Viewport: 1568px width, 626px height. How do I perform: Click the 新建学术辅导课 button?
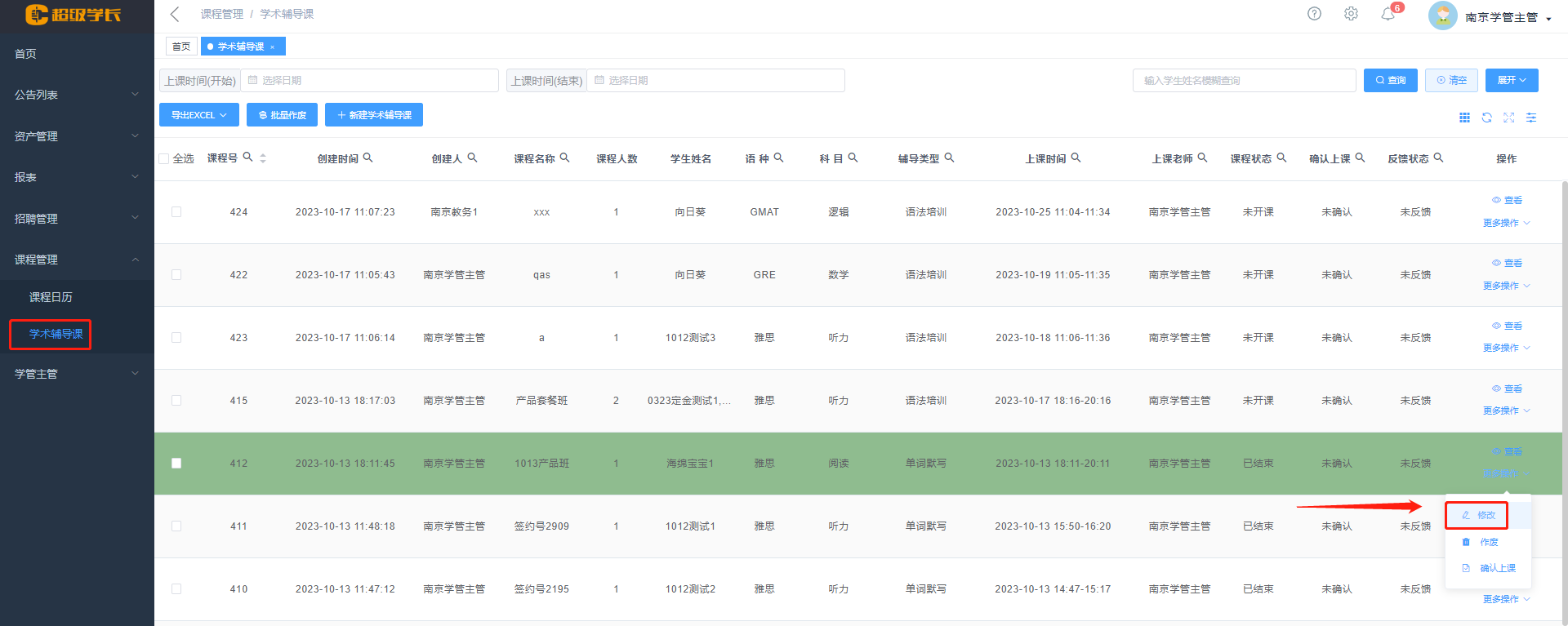click(x=374, y=115)
